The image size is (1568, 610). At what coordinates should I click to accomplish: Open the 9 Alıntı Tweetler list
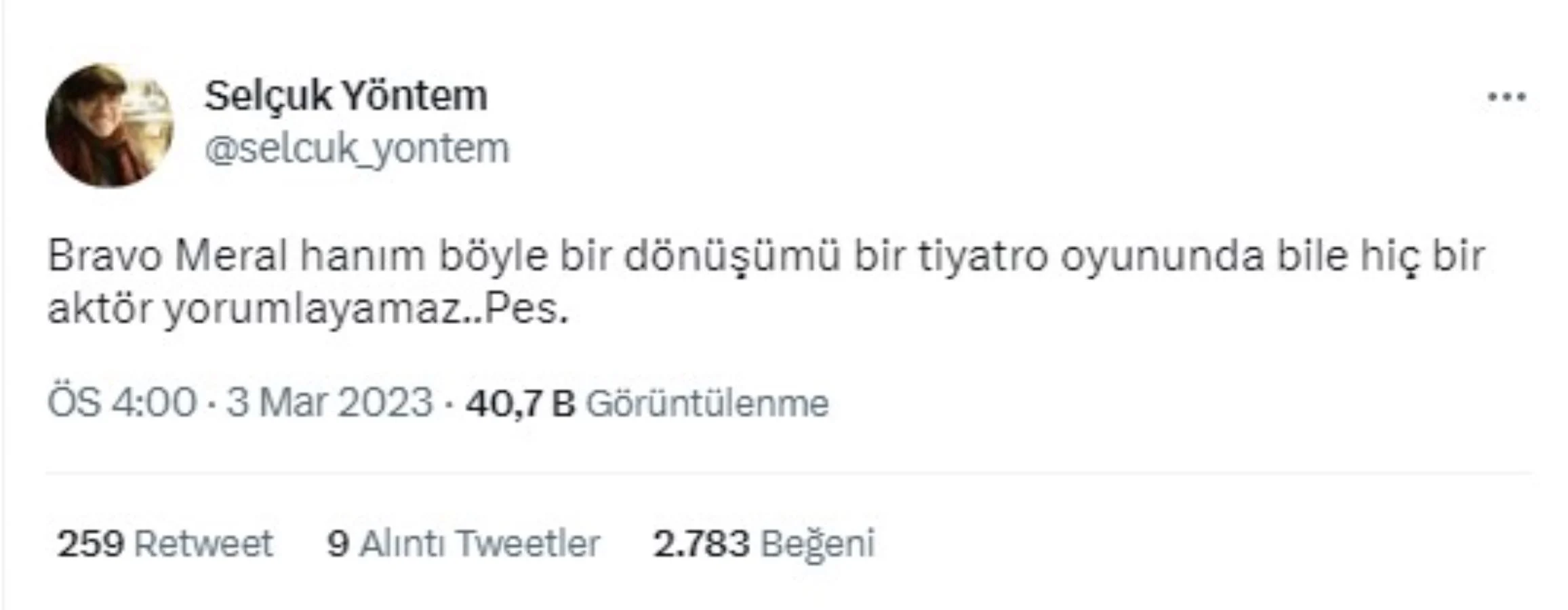point(464,543)
